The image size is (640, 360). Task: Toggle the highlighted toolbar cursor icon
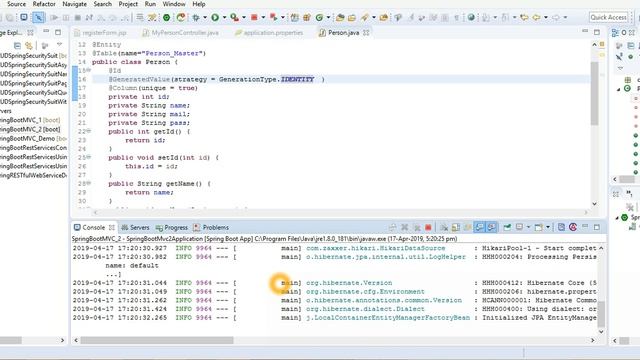click(38, 18)
